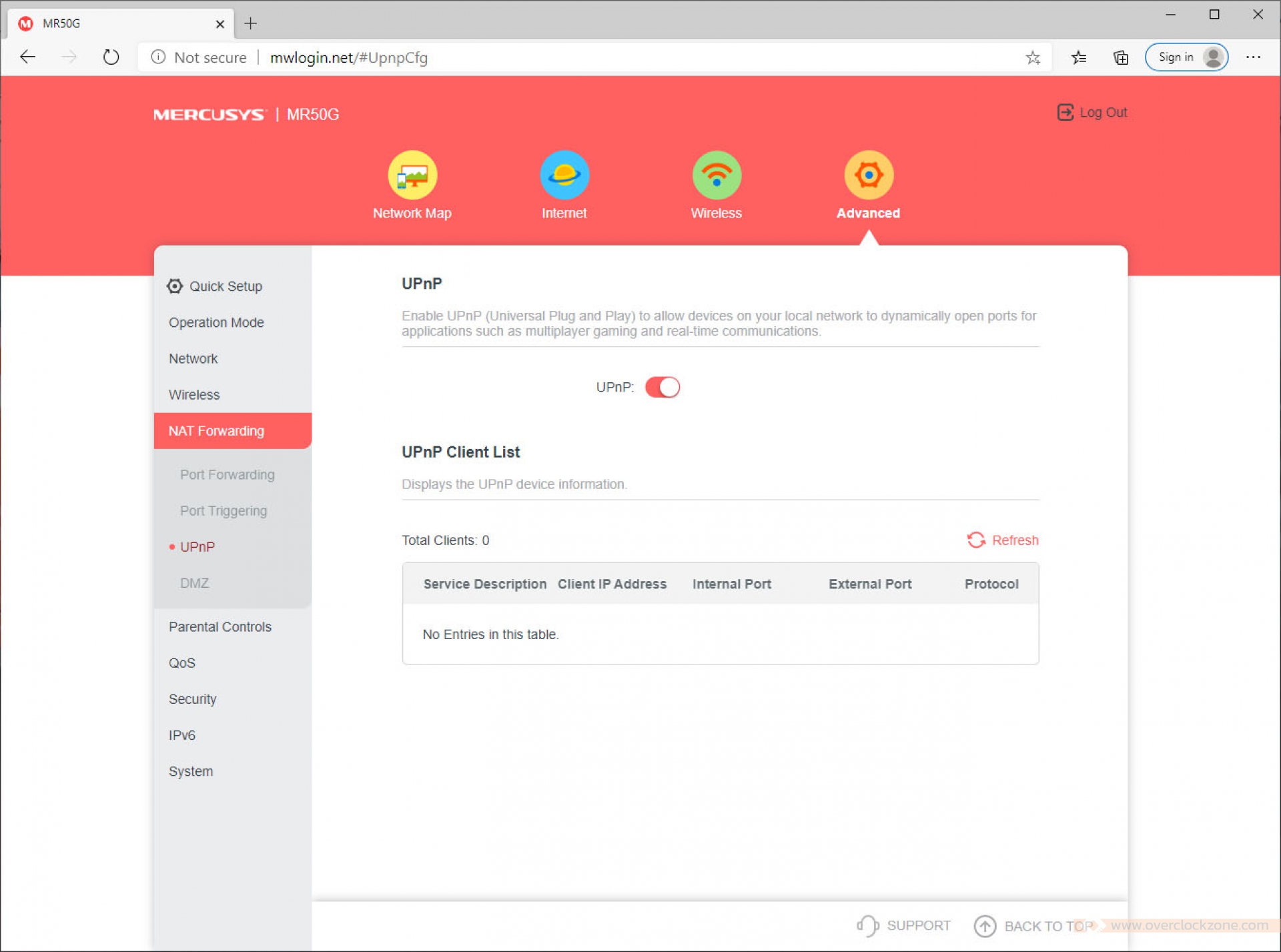Image resolution: width=1281 pixels, height=952 pixels.
Task: Click the Back To Top arrow icon
Action: pos(985,926)
